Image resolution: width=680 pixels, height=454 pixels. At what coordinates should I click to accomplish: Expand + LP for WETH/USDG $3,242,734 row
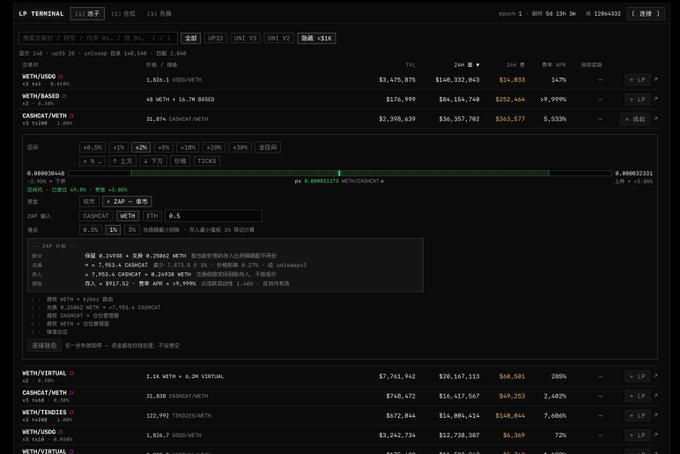point(637,435)
